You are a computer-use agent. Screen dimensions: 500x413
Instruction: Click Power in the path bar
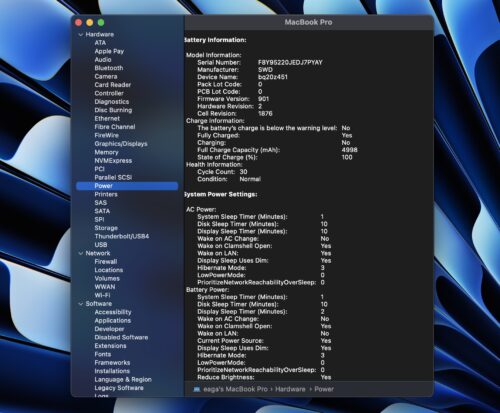[324, 389]
